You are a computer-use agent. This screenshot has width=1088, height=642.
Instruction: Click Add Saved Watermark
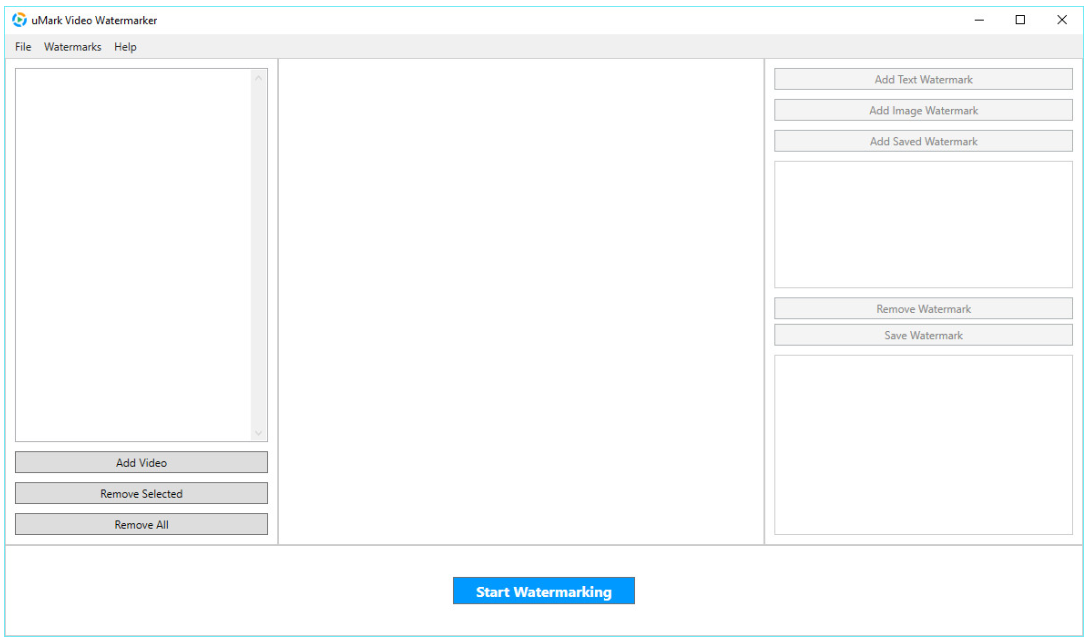pos(923,141)
